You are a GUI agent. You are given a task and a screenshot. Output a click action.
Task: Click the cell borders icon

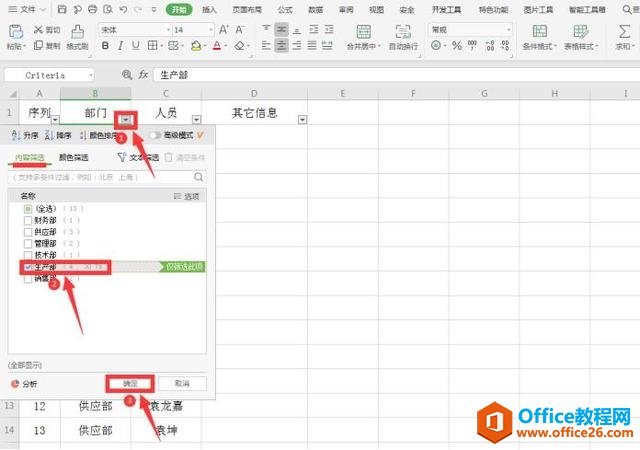coord(152,46)
